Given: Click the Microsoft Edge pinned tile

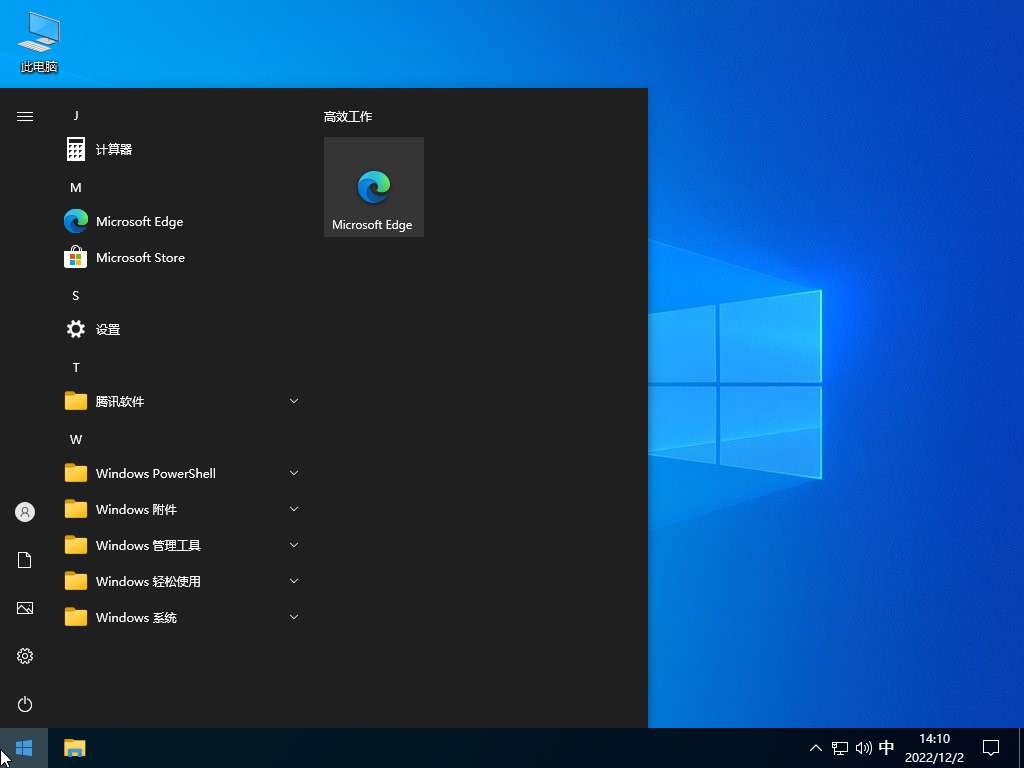Looking at the screenshot, I should tap(373, 187).
